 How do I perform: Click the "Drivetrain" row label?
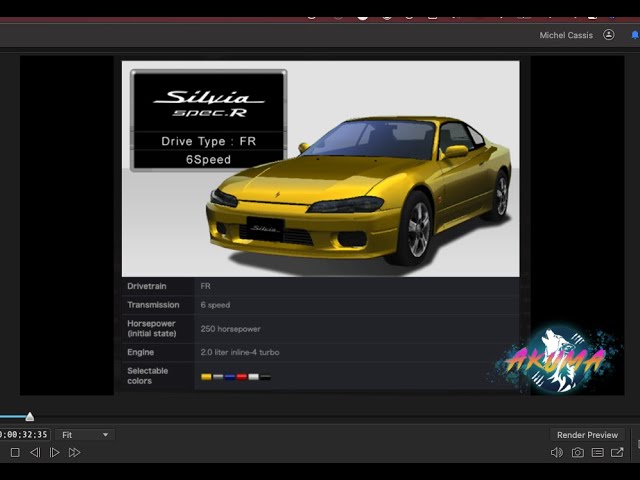[x=147, y=286]
